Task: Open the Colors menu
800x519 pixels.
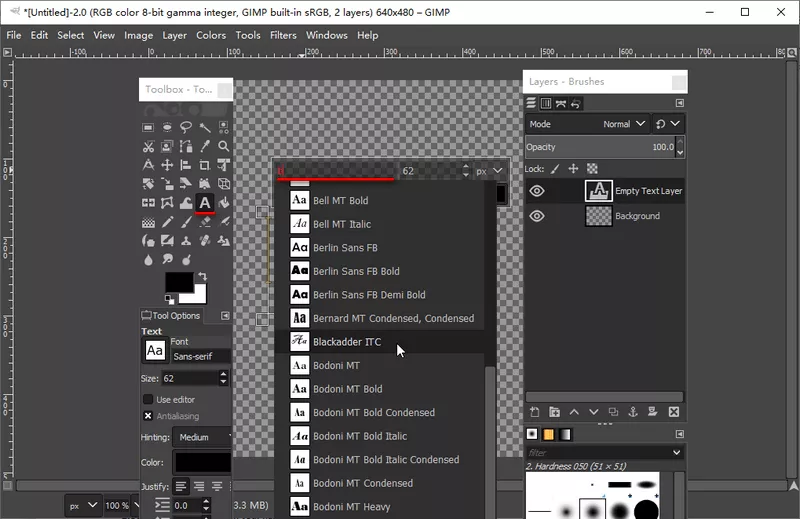Action: (210, 35)
